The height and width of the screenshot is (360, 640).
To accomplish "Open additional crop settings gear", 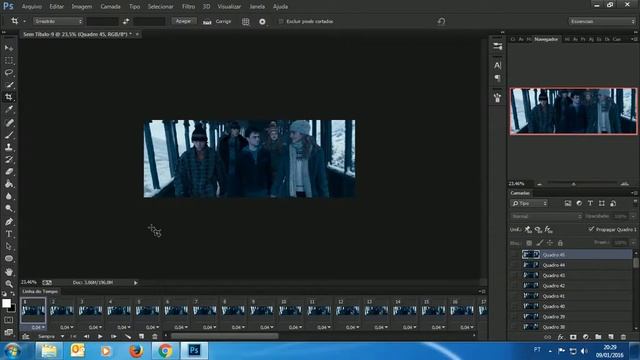I will (x=262, y=22).
